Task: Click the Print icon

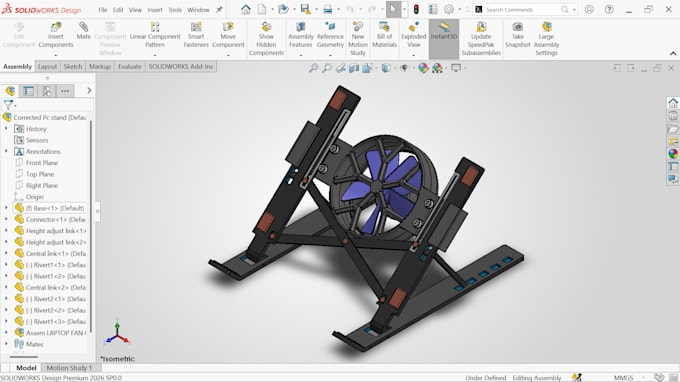Action: click(328, 9)
